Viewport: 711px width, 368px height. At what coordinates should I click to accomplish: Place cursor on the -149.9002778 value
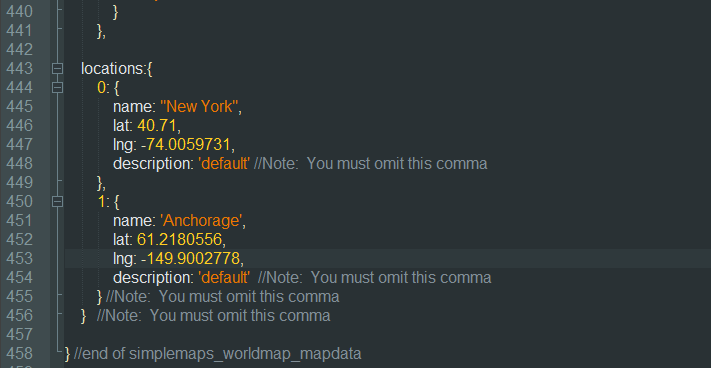click(190, 258)
